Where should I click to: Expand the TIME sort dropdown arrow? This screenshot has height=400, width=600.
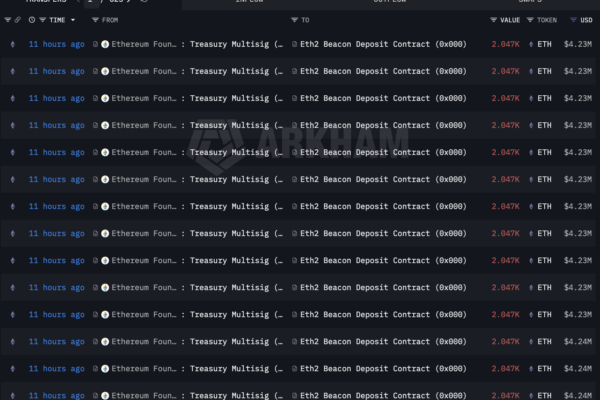[74, 19]
